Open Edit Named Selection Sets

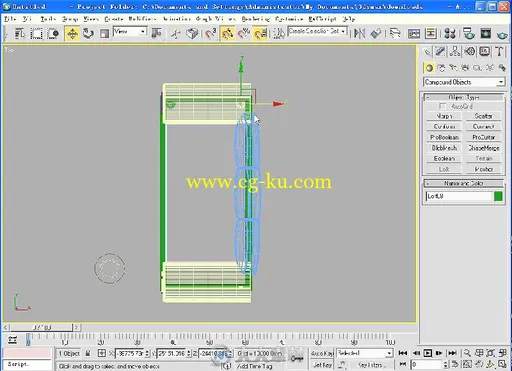pyautogui.click(x=279, y=33)
